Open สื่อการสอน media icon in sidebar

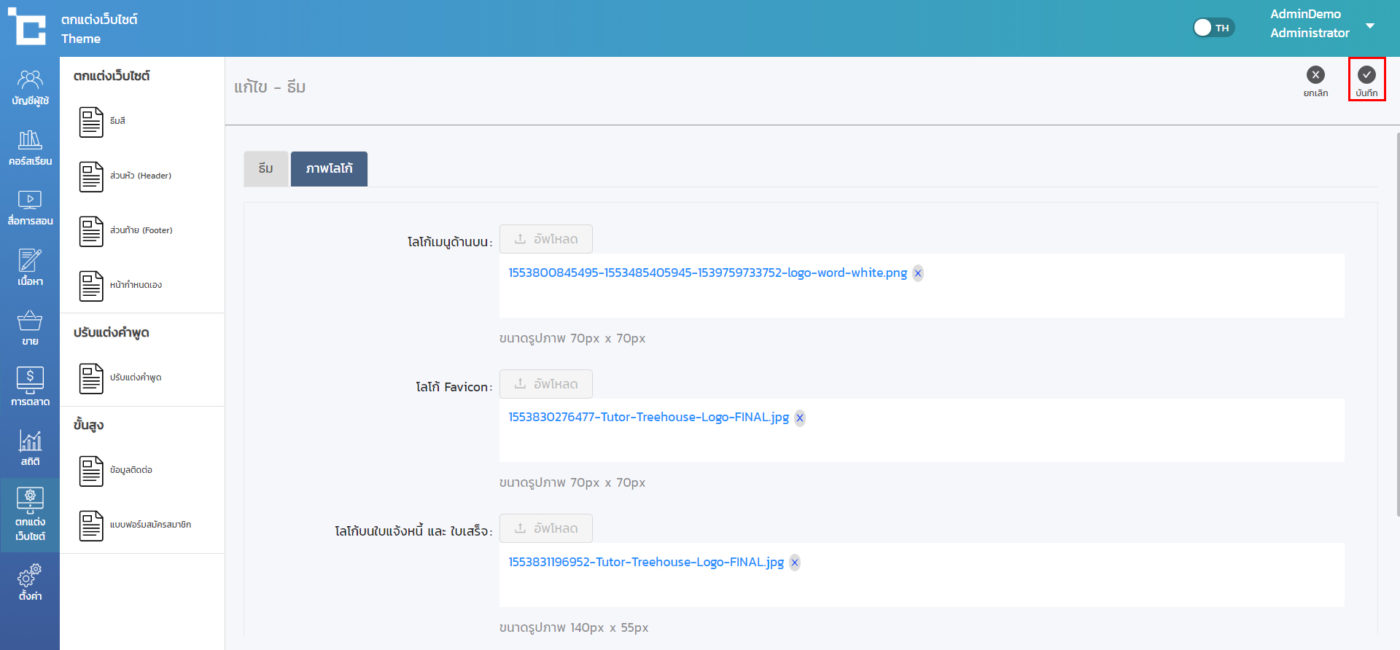[30, 207]
